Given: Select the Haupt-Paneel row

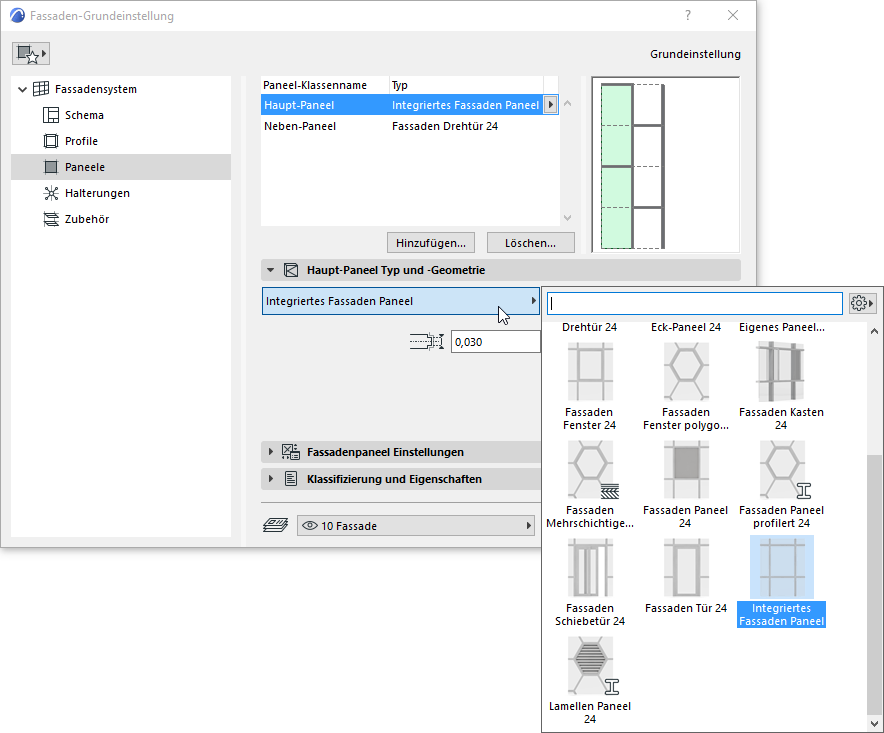Looking at the screenshot, I should 409,105.
